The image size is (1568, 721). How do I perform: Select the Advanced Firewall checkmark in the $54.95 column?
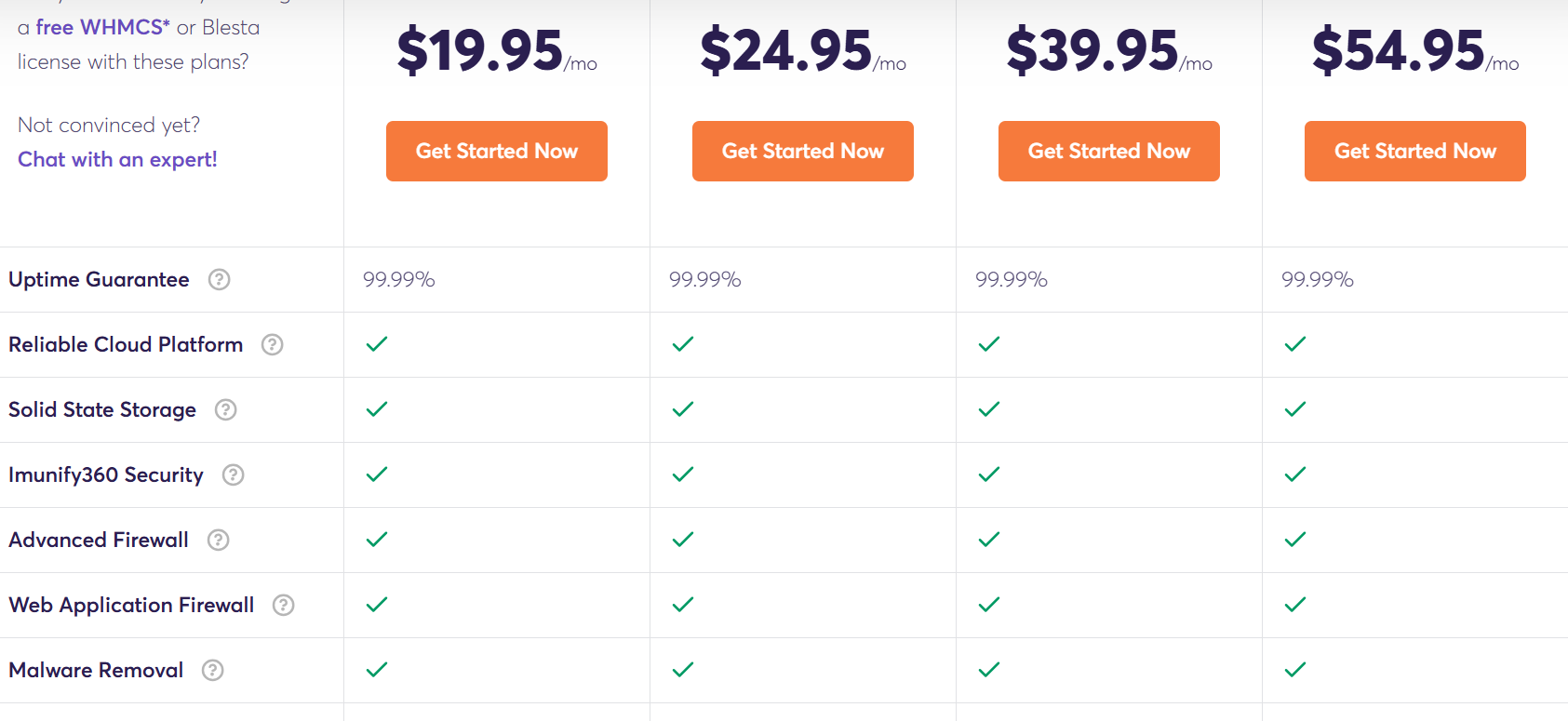point(1294,540)
